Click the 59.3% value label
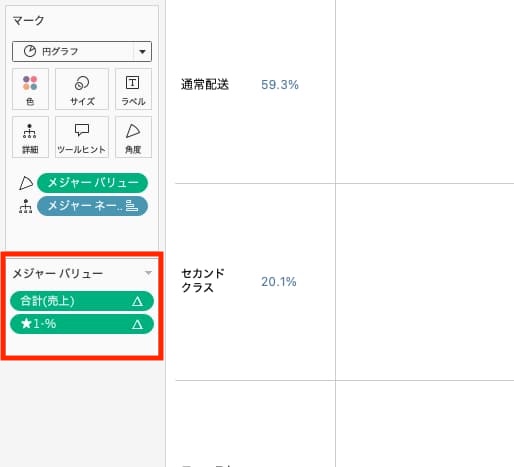The width and height of the screenshot is (514, 467). tap(280, 85)
